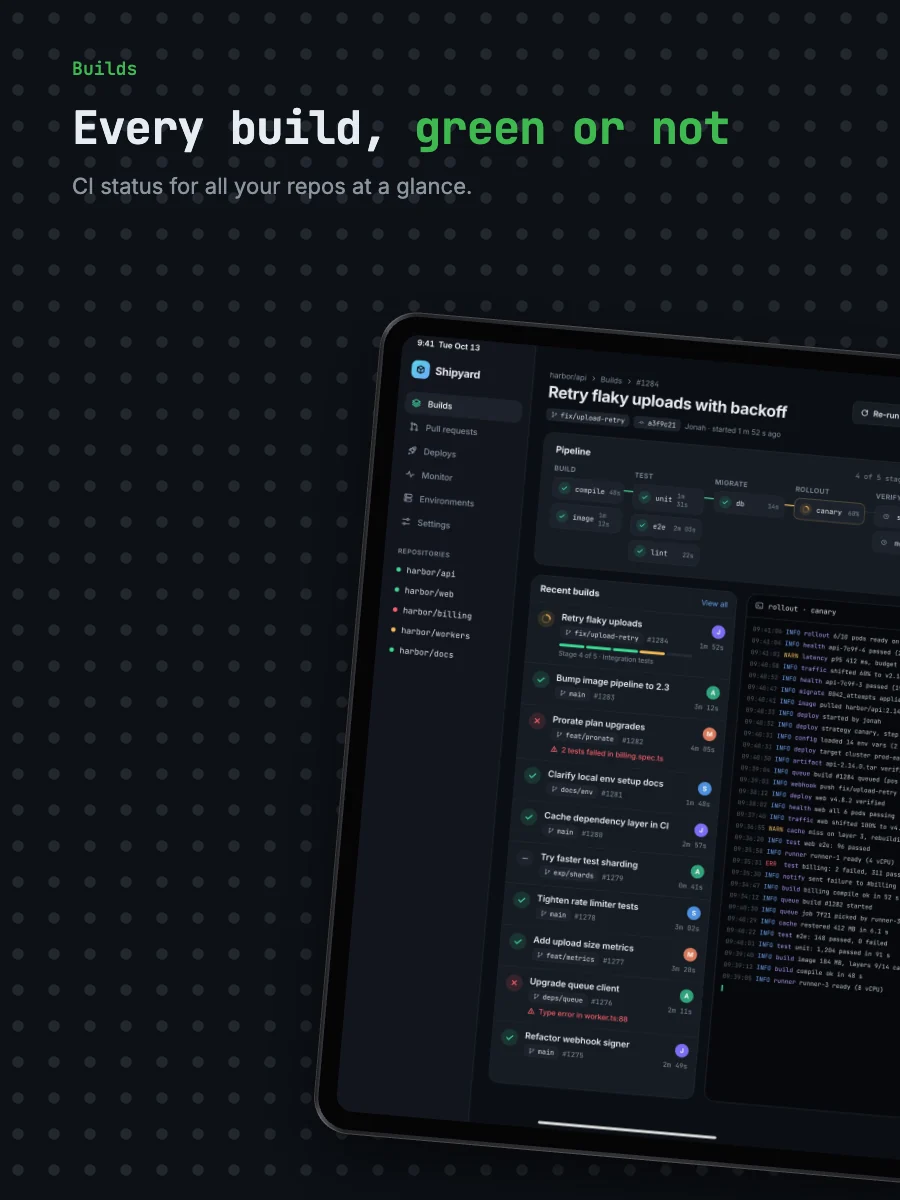Click the harbor/api breadcrumb

[x=567, y=378]
